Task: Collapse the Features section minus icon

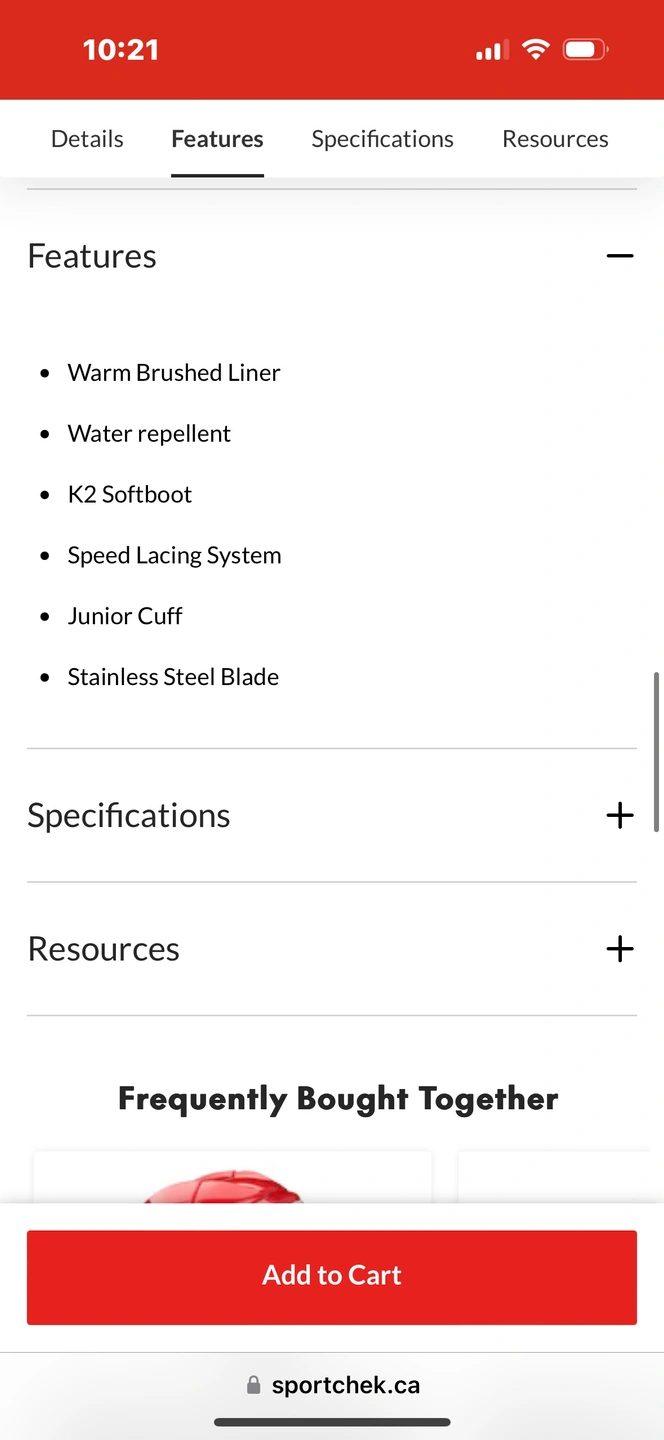Action: click(620, 256)
